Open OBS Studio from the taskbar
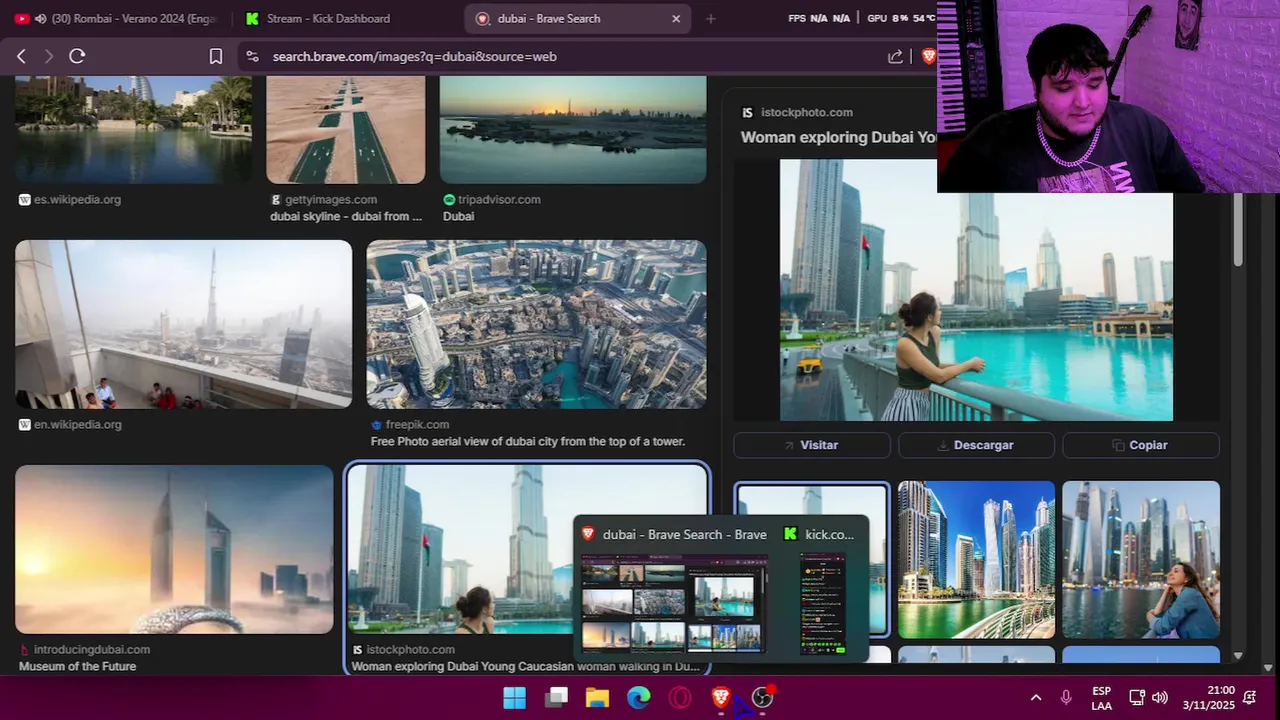The height and width of the screenshot is (720, 1280). tap(763, 697)
